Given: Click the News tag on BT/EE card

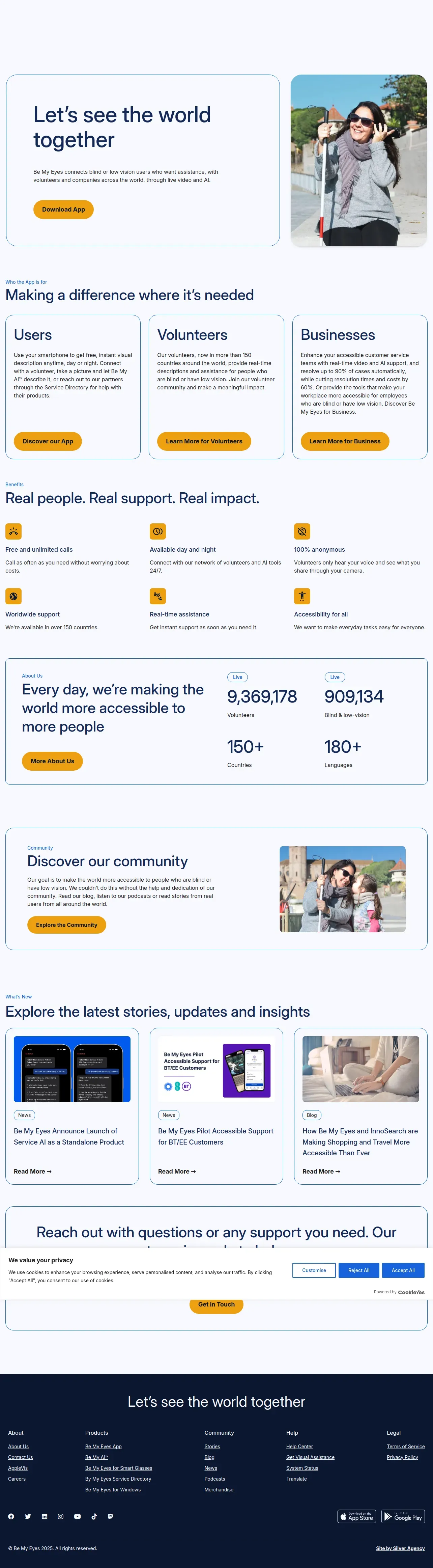Looking at the screenshot, I should (x=169, y=1115).
